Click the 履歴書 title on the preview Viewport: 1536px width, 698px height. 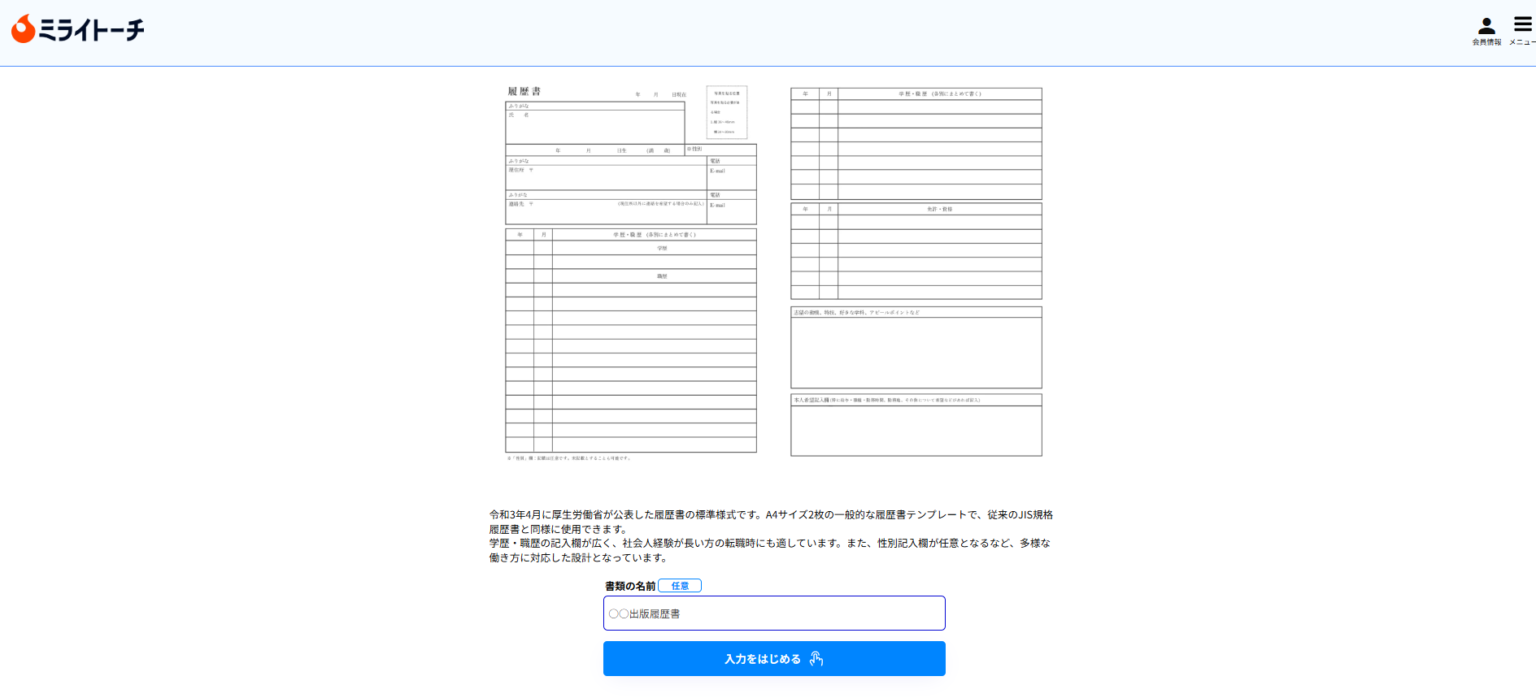(x=524, y=92)
